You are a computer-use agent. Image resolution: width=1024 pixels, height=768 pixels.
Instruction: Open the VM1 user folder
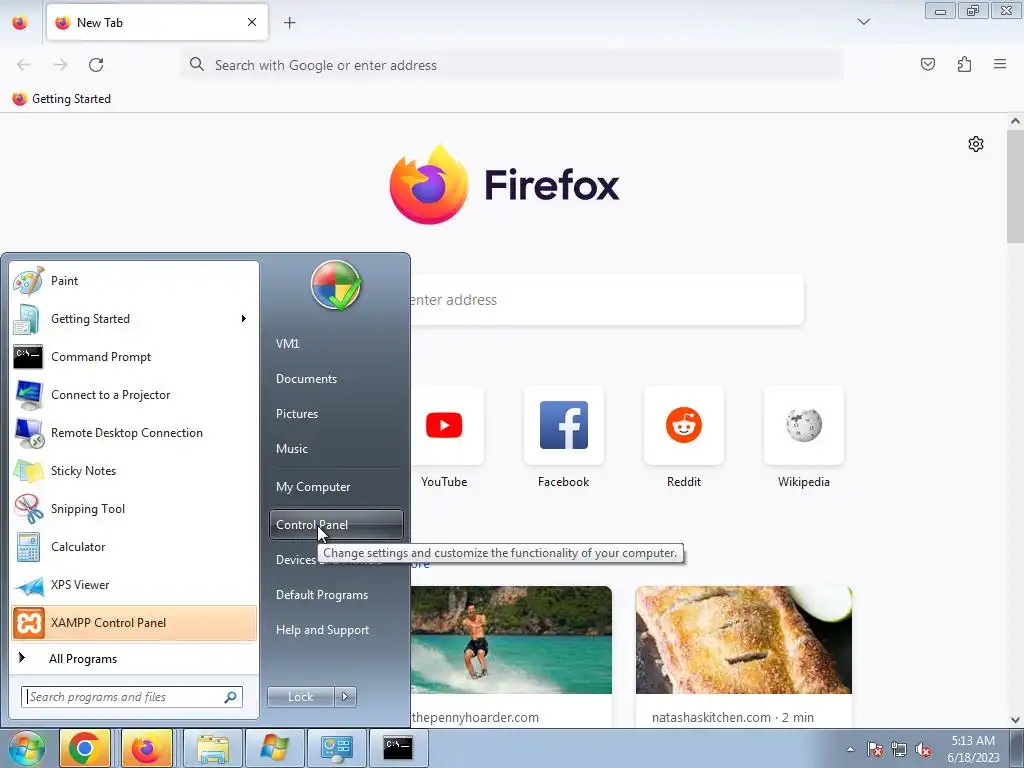click(x=336, y=344)
